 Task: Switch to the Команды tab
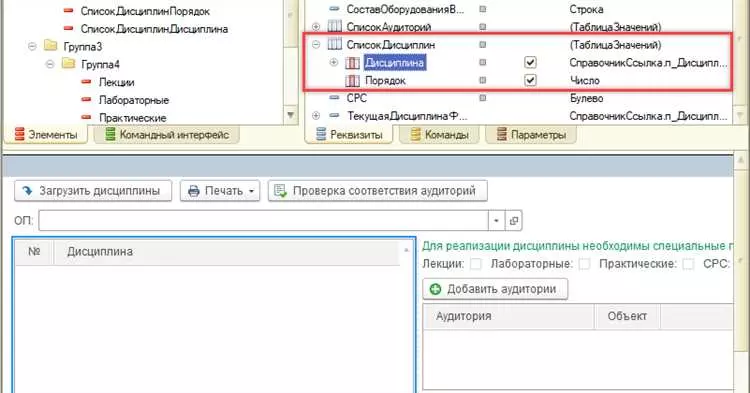[x=440, y=134]
